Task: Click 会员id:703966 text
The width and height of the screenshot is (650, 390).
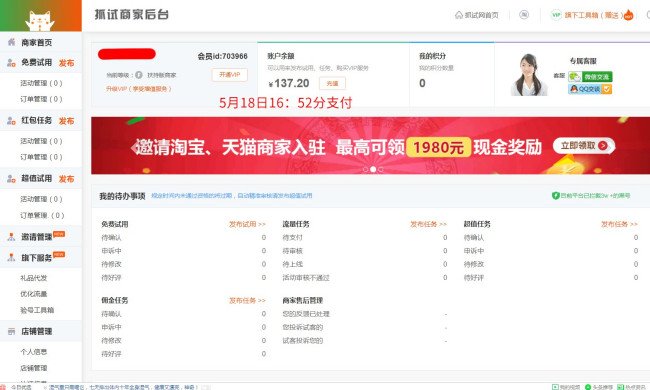Action: click(222, 56)
